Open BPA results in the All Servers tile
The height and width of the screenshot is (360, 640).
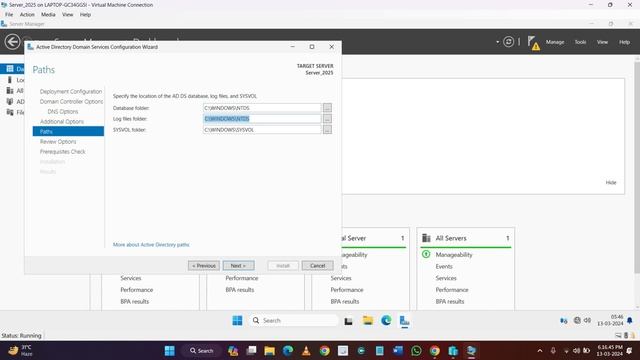point(449,301)
